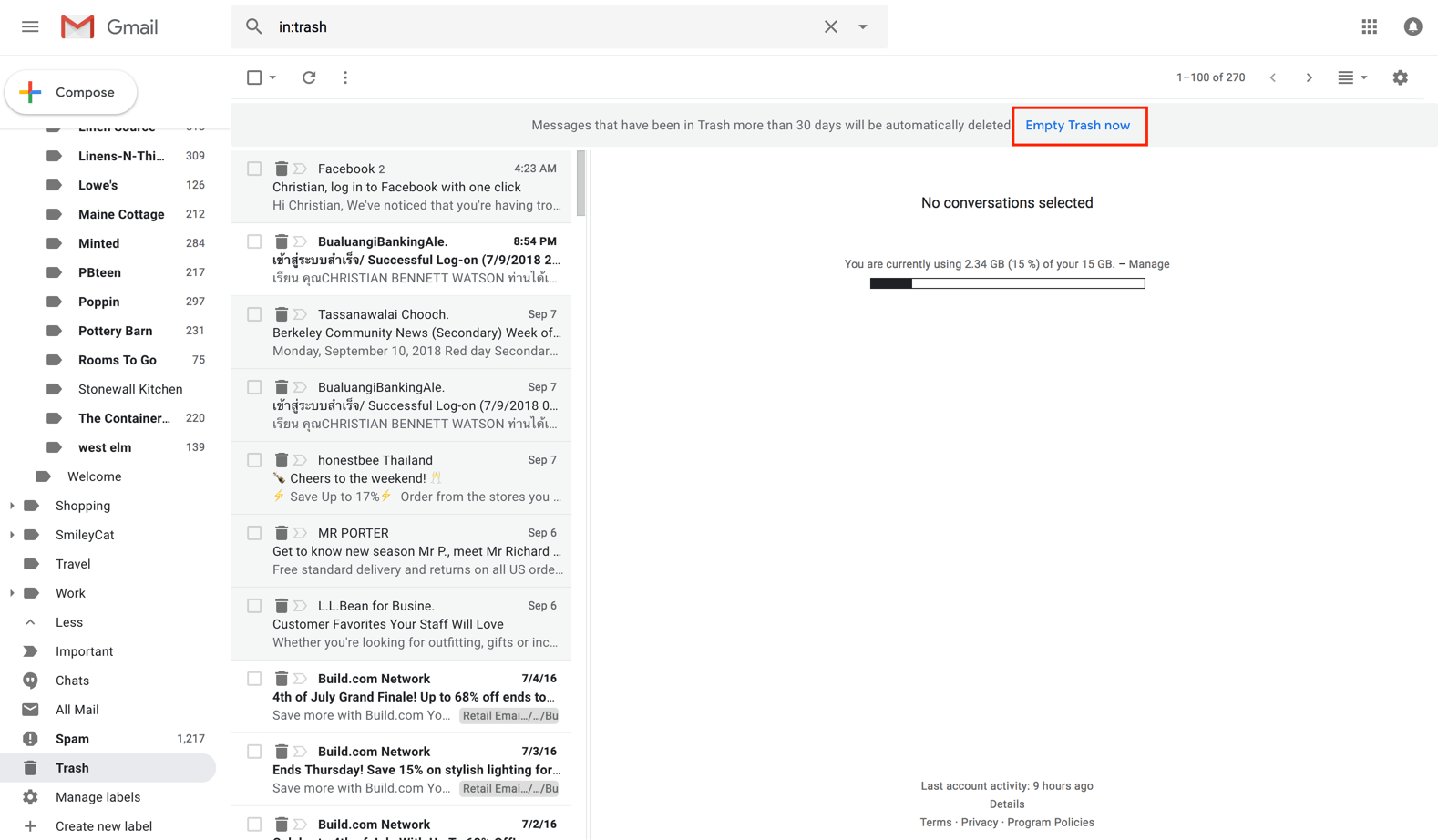The image size is (1438, 840).
Task: Open the Terms link
Action: [936, 823]
